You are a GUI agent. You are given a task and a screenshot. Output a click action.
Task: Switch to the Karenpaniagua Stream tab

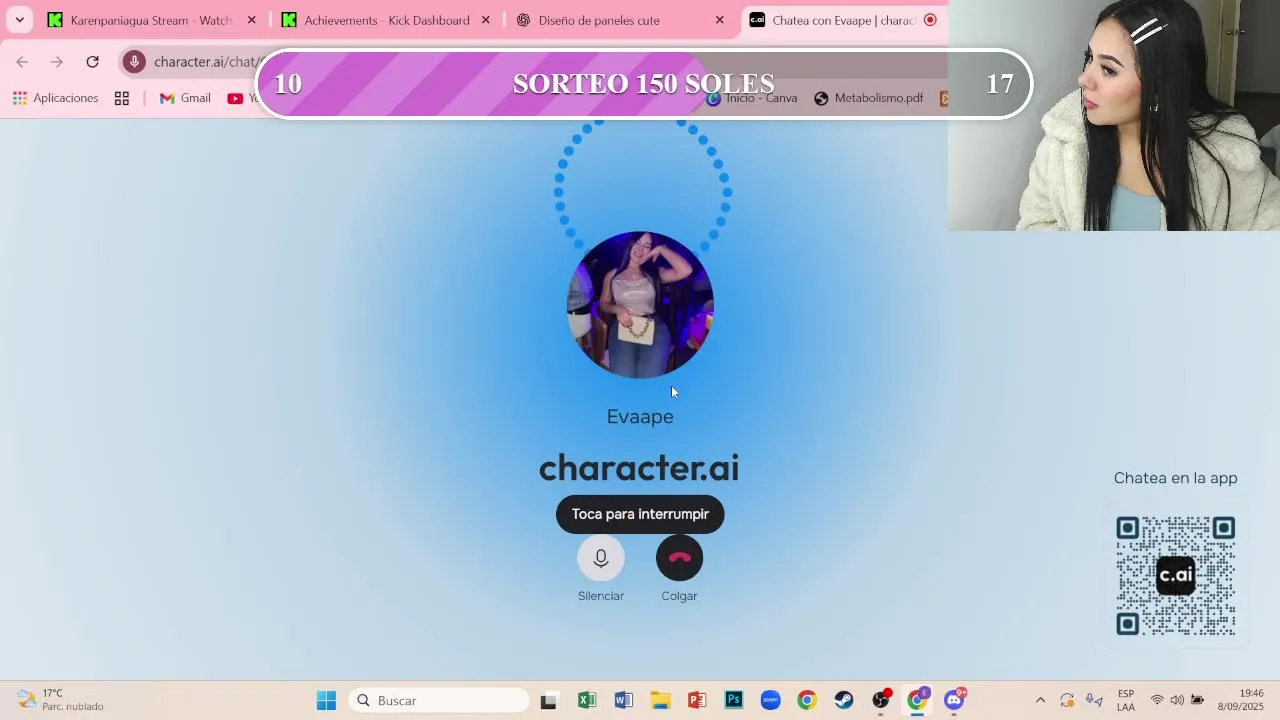[150, 20]
